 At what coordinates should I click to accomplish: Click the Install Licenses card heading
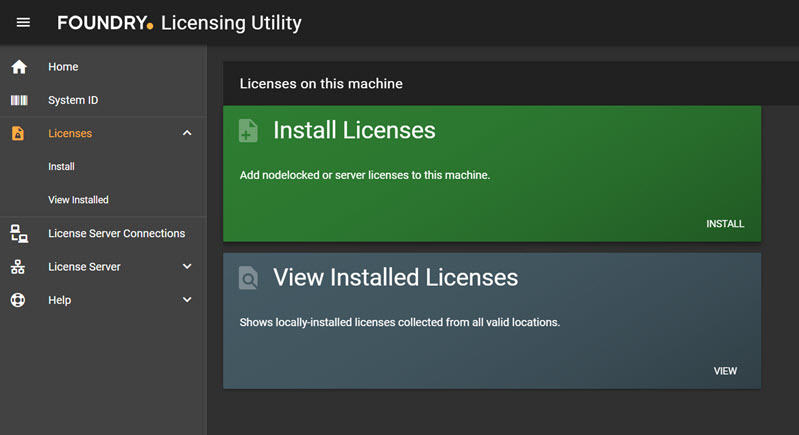point(354,131)
